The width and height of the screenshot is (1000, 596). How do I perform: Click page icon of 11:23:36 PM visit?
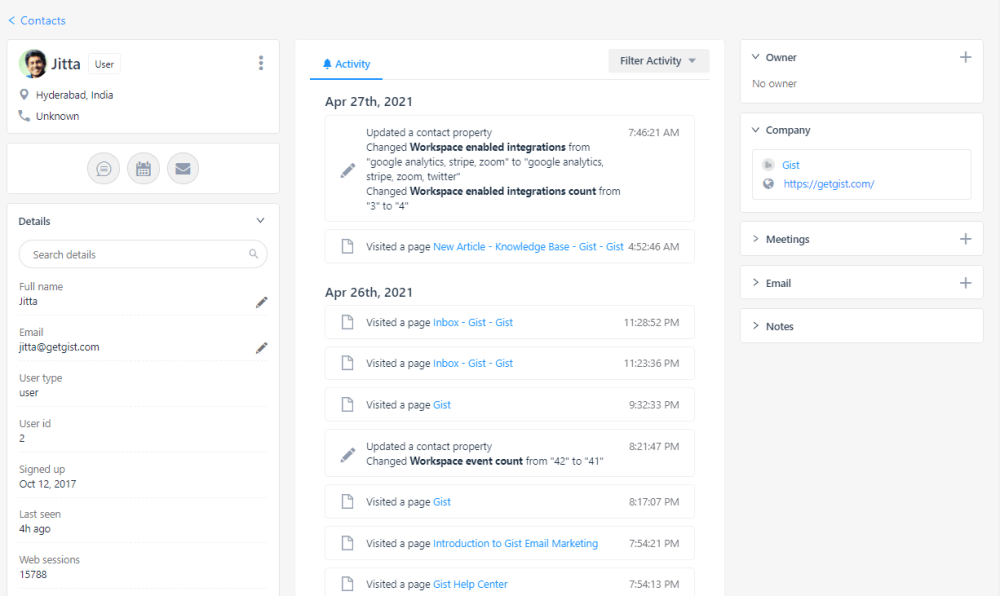coord(347,363)
